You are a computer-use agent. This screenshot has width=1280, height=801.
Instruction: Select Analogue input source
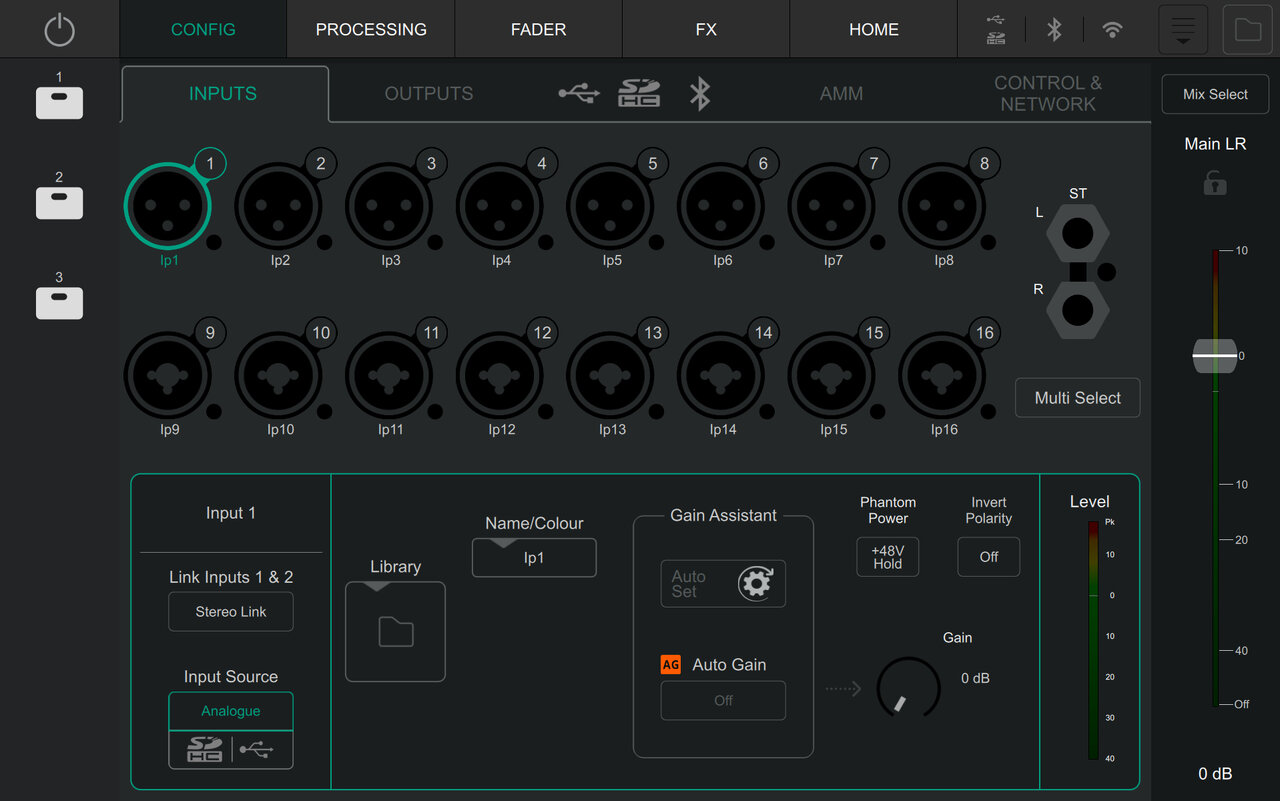231,711
